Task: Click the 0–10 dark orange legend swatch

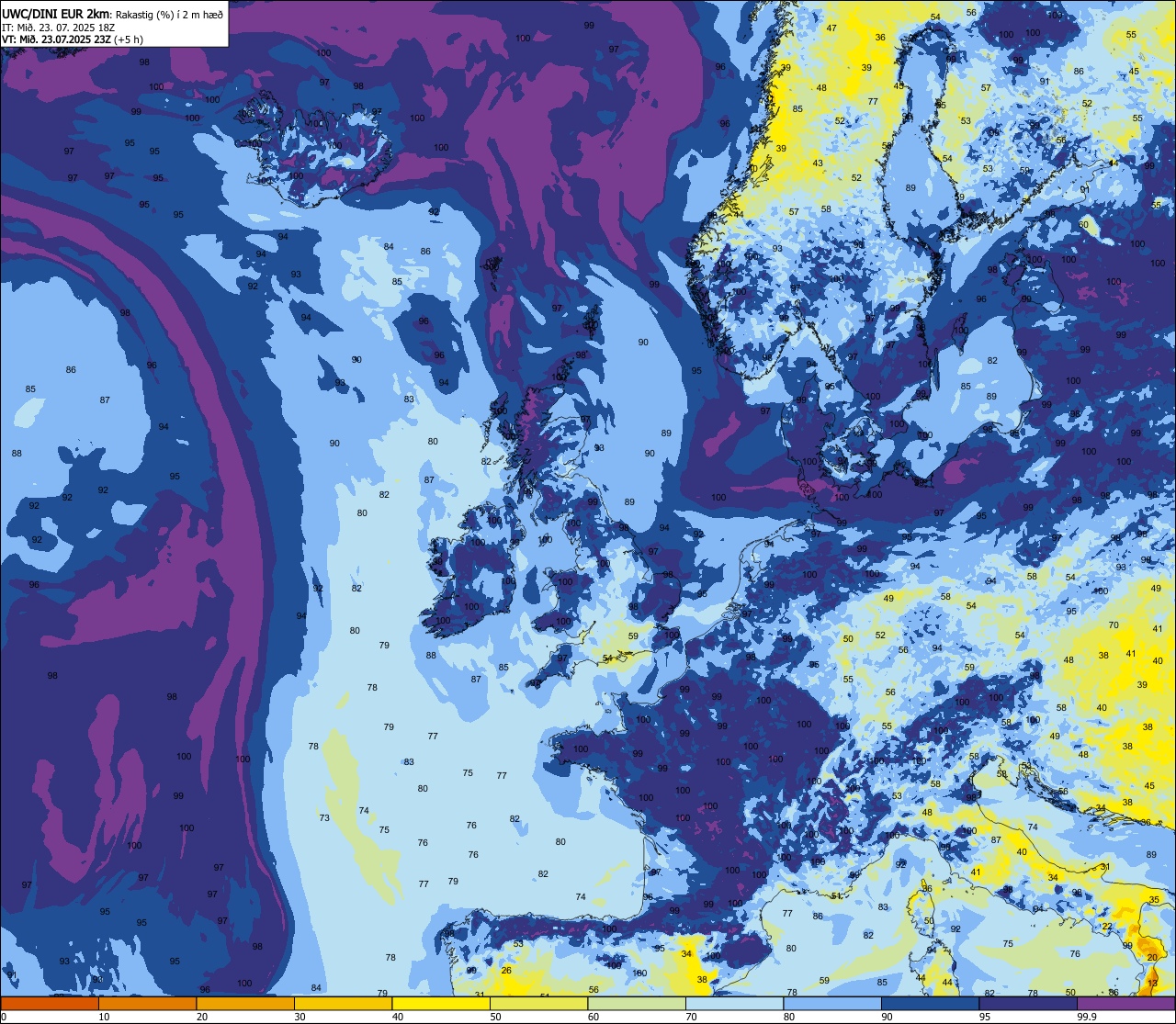Action: [x=50, y=1003]
